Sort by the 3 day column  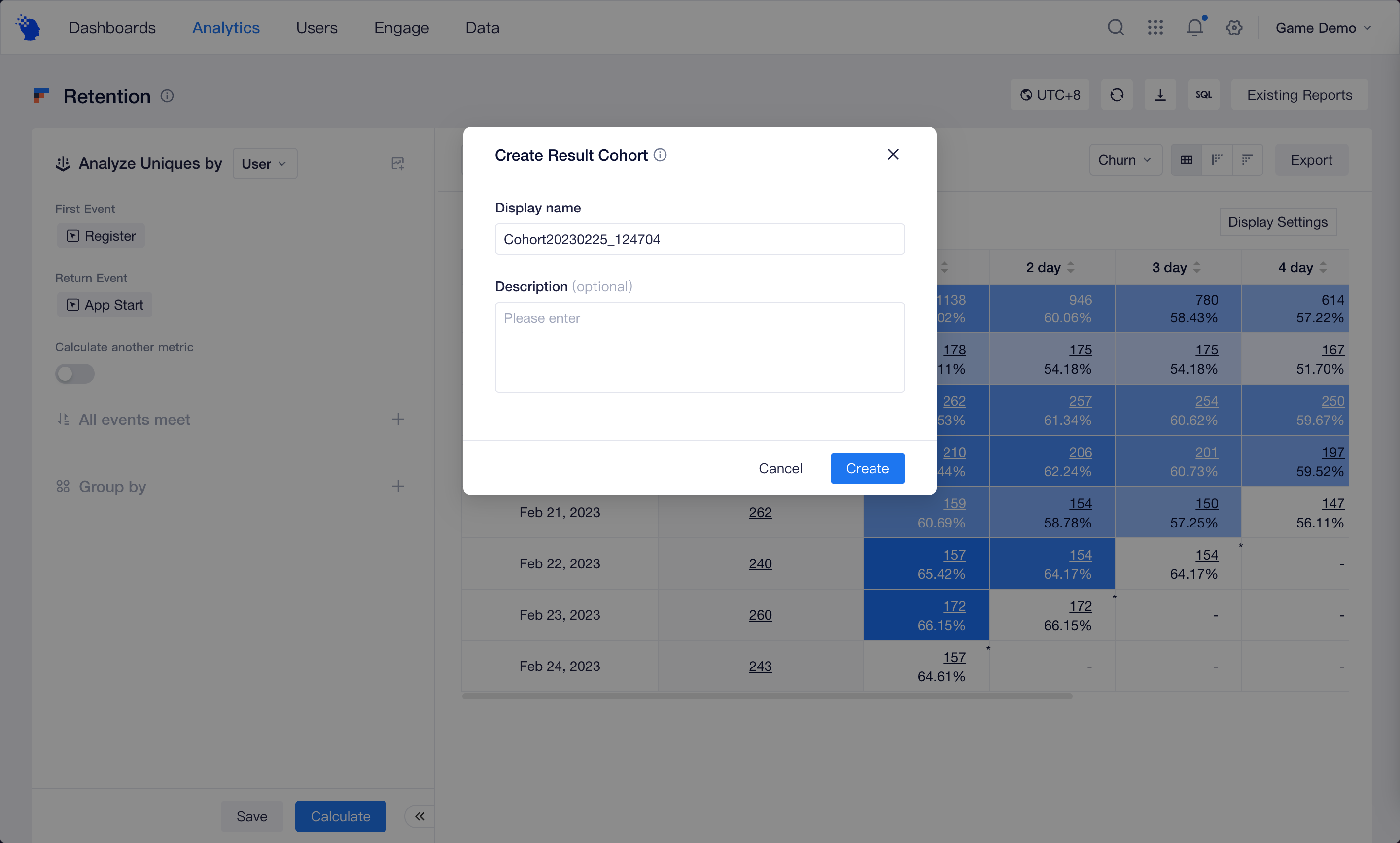1197,267
